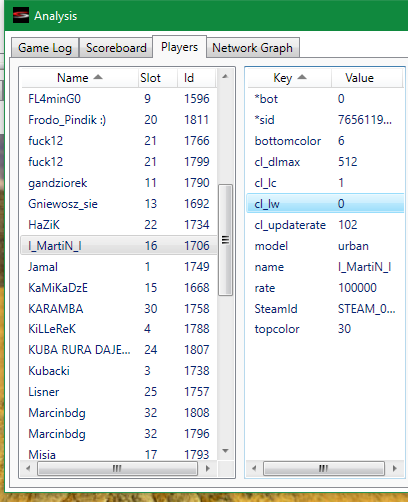Select the topcolor key row
The width and height of the screenshot is (408, 502).
(x=325, y=329)
